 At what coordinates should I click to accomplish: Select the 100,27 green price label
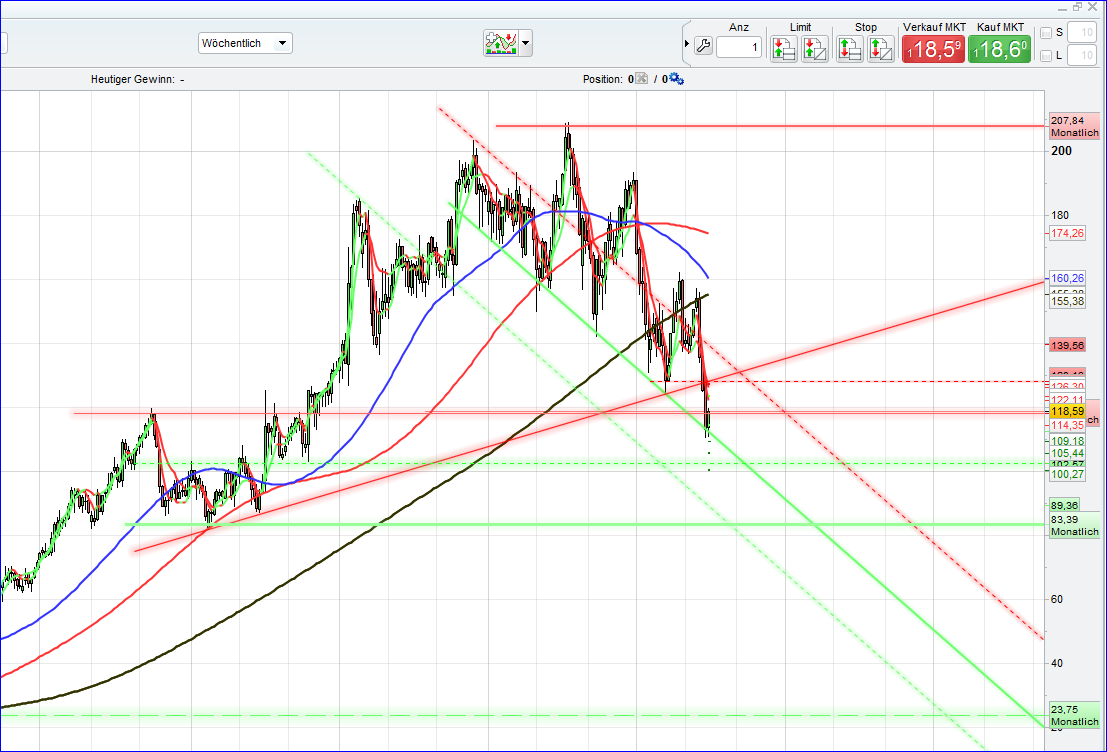(1067, 475)
